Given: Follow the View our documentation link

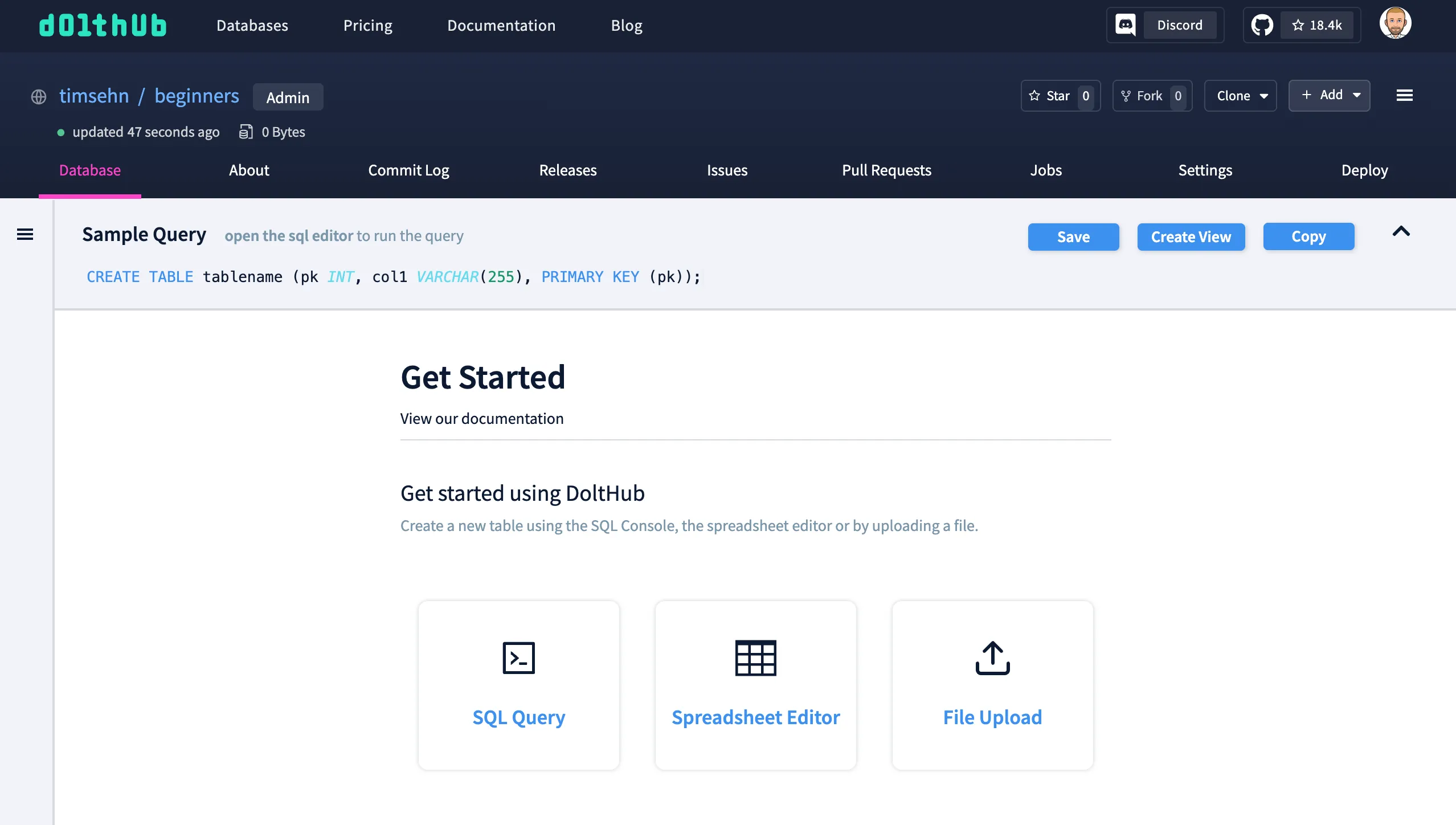Looking at the screenshot, I should point(481,418).
